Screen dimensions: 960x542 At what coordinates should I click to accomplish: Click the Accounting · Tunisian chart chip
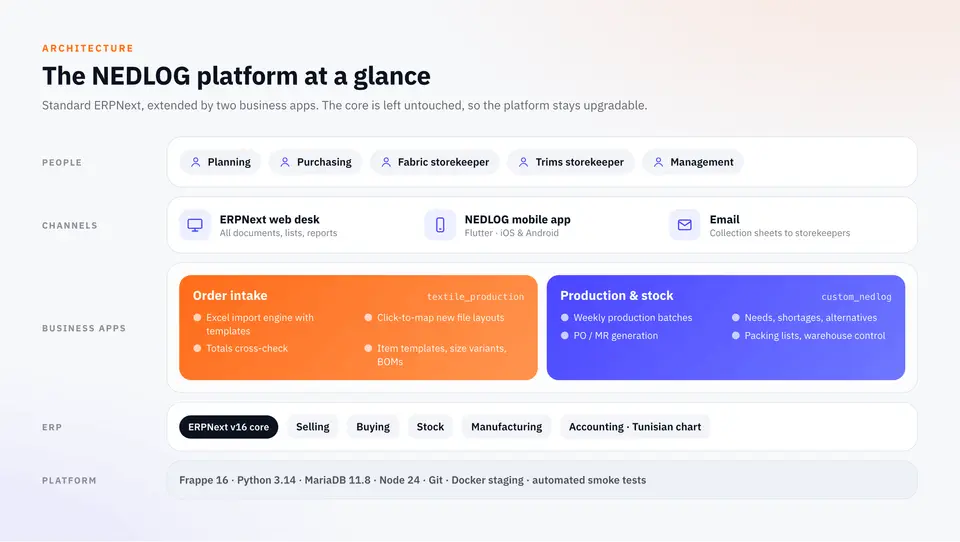(x=635, y=427)
